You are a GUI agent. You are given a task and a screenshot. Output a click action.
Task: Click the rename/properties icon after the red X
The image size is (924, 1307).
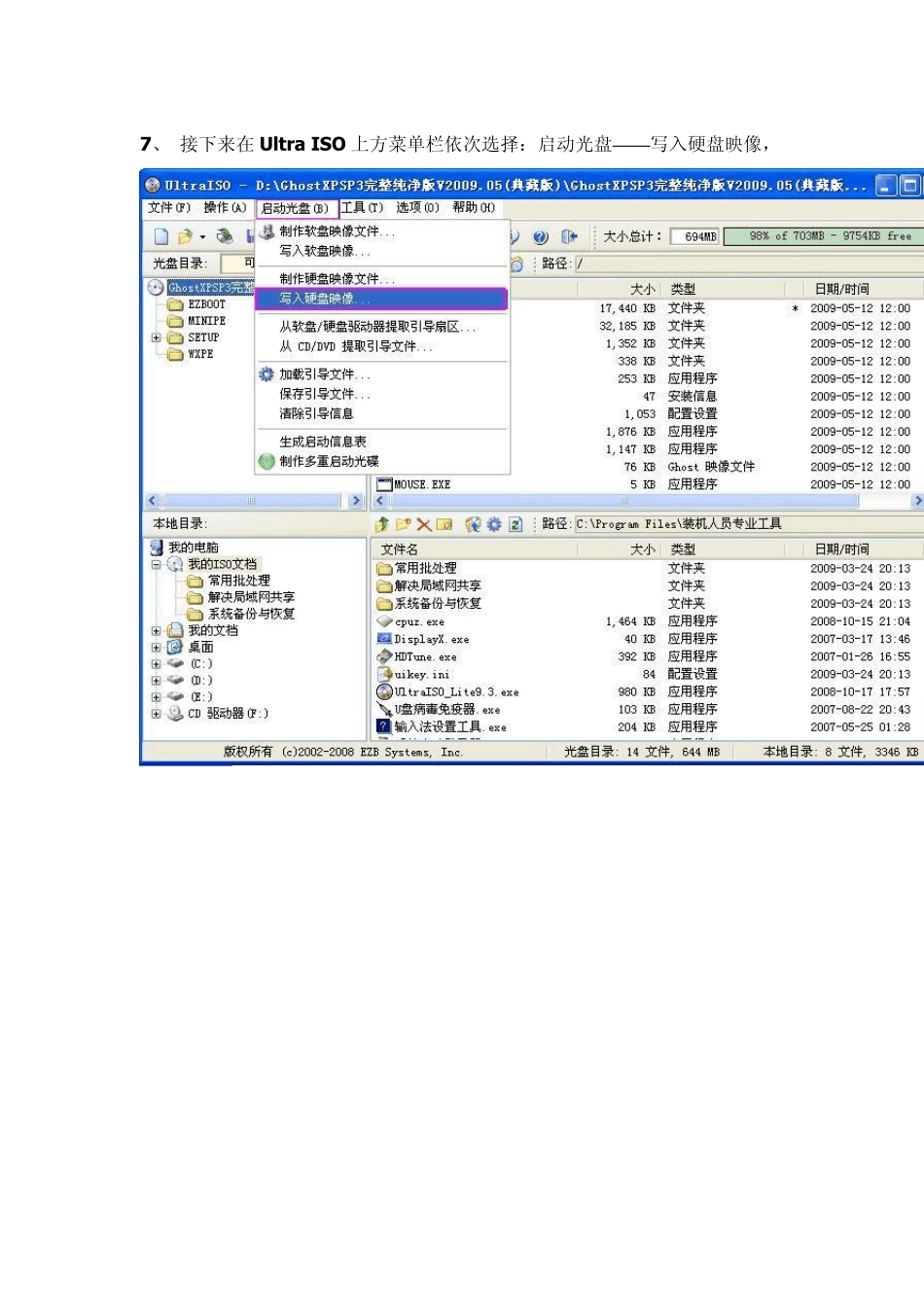pos(444,524)
